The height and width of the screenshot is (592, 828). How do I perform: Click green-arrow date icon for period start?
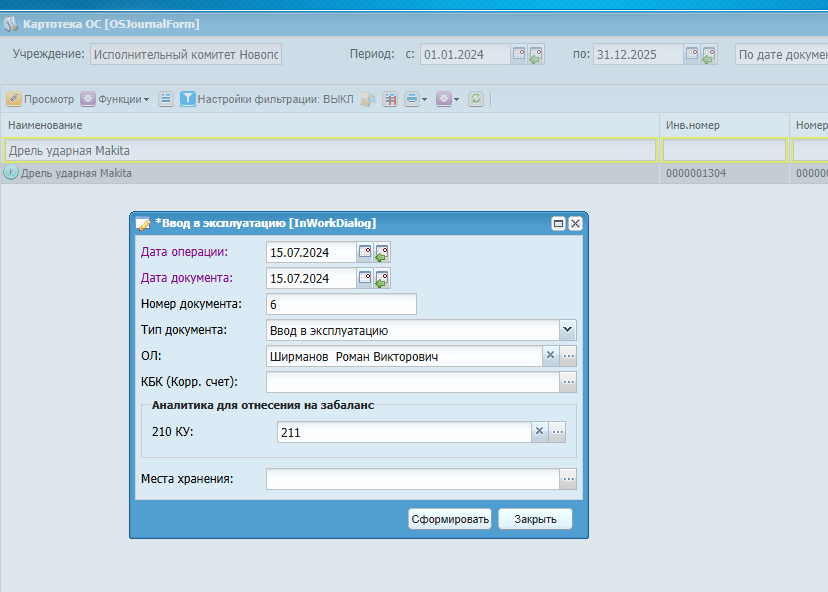[x=536, y=54]
